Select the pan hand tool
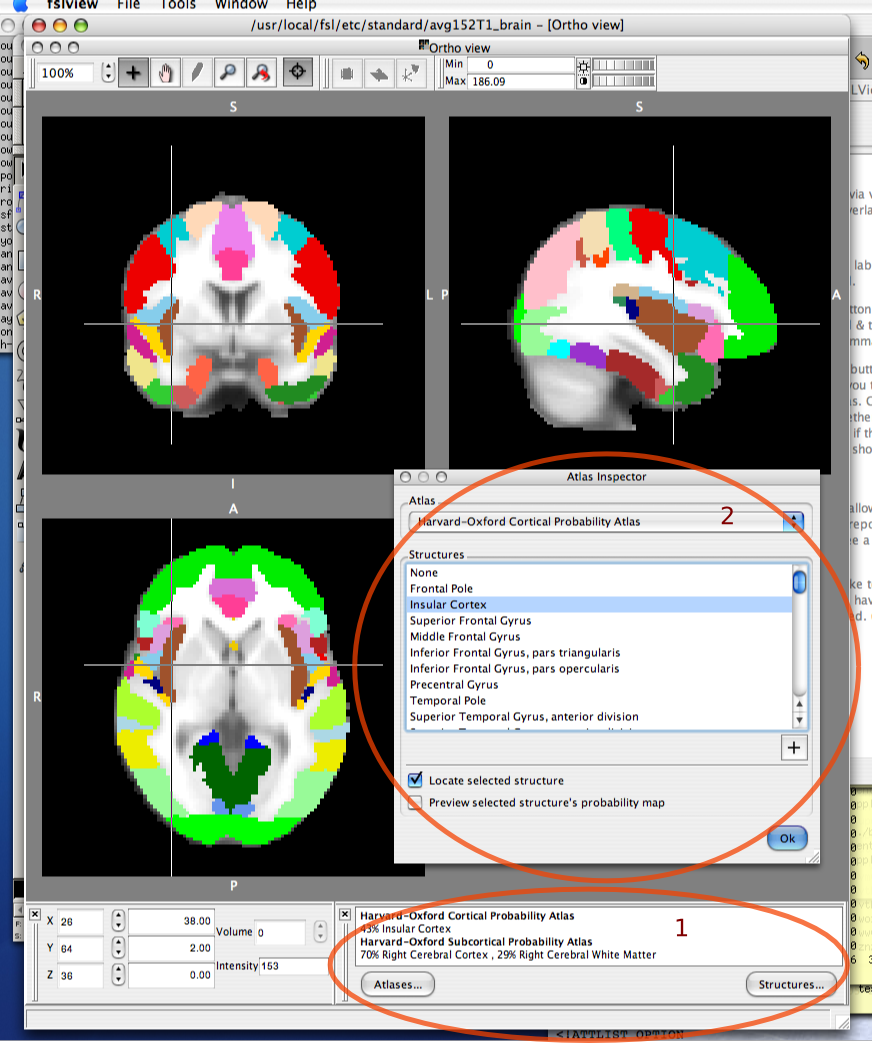 165,73
